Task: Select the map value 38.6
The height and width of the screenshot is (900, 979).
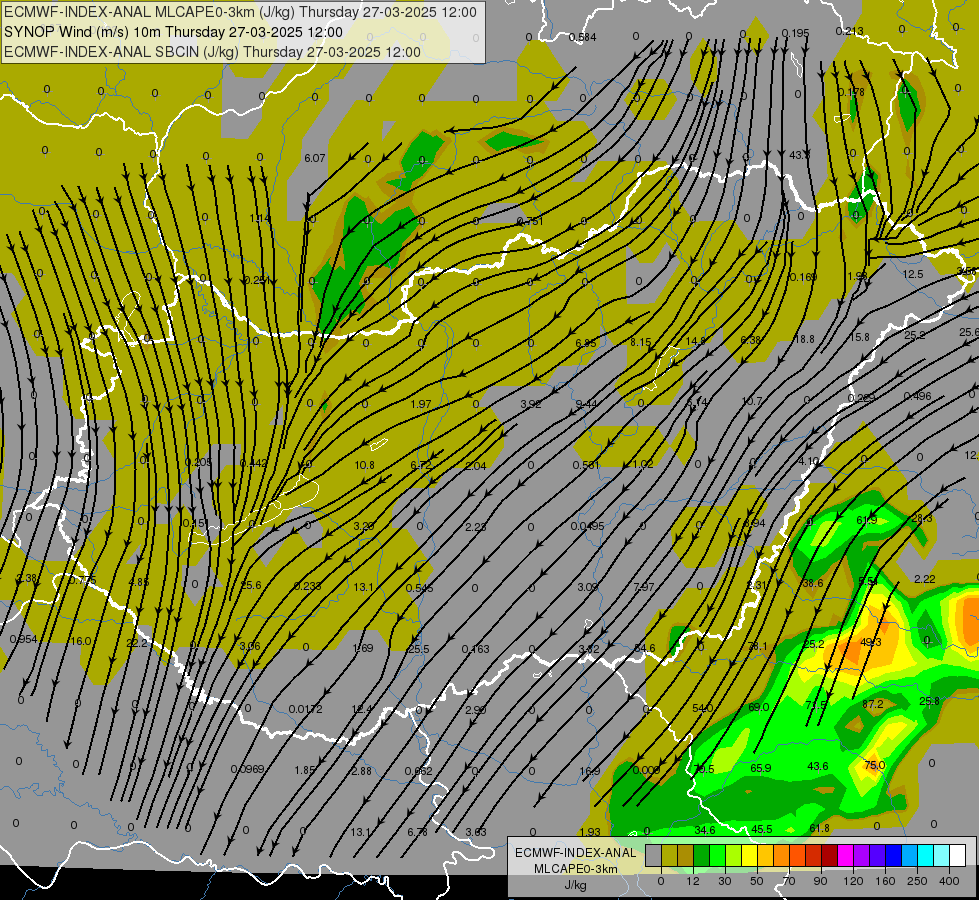Action: [813, 583]
